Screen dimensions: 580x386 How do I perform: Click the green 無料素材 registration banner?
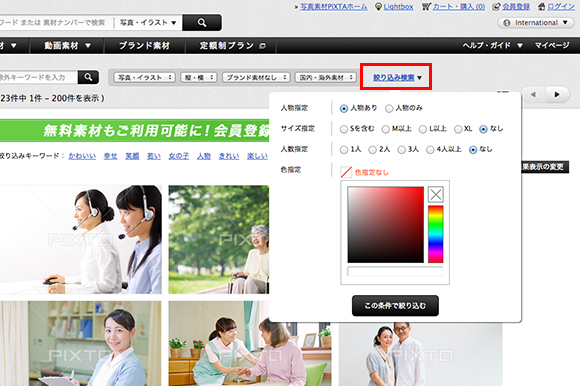[x=135, y=131]
